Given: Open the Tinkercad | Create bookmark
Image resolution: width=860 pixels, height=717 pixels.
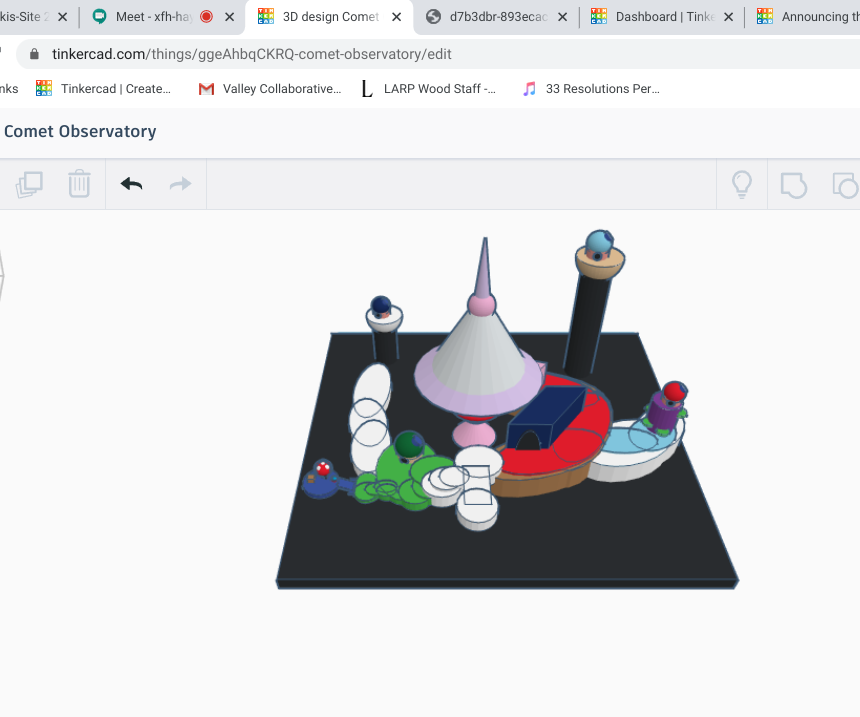Looking at the screenshot, I should coord(104,89).
